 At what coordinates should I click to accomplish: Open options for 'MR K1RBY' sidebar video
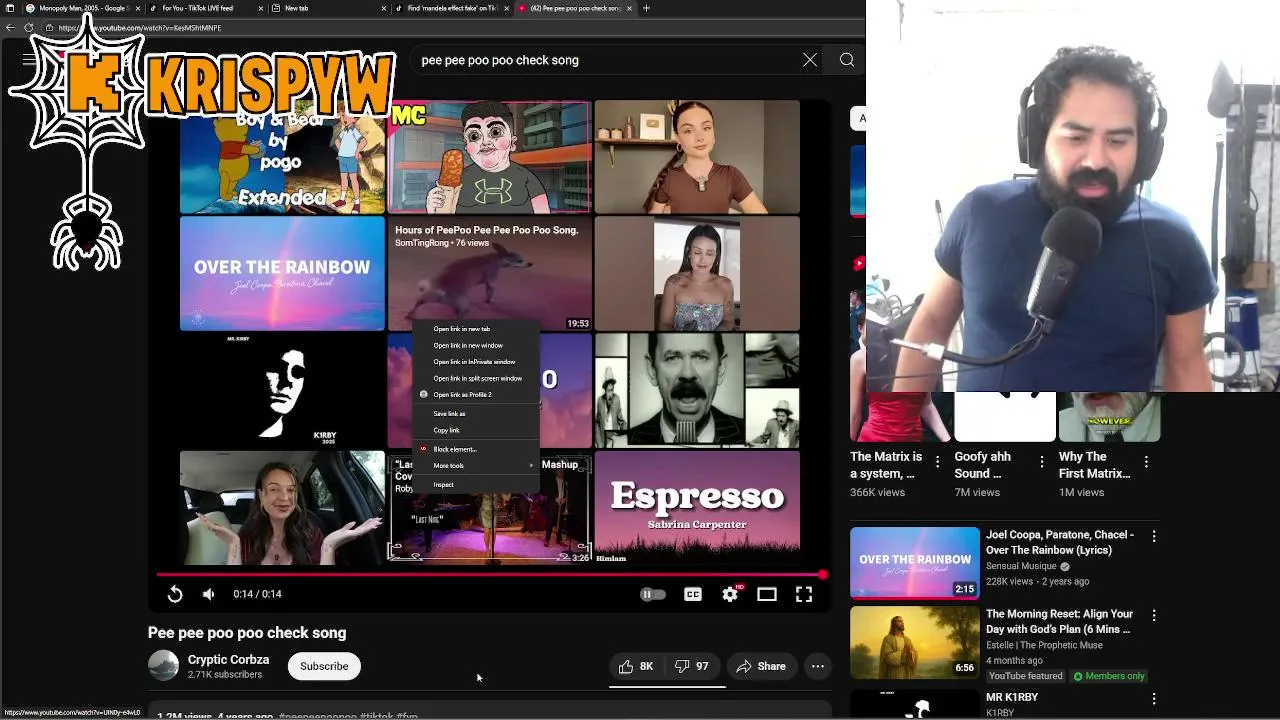[1154, 698]
